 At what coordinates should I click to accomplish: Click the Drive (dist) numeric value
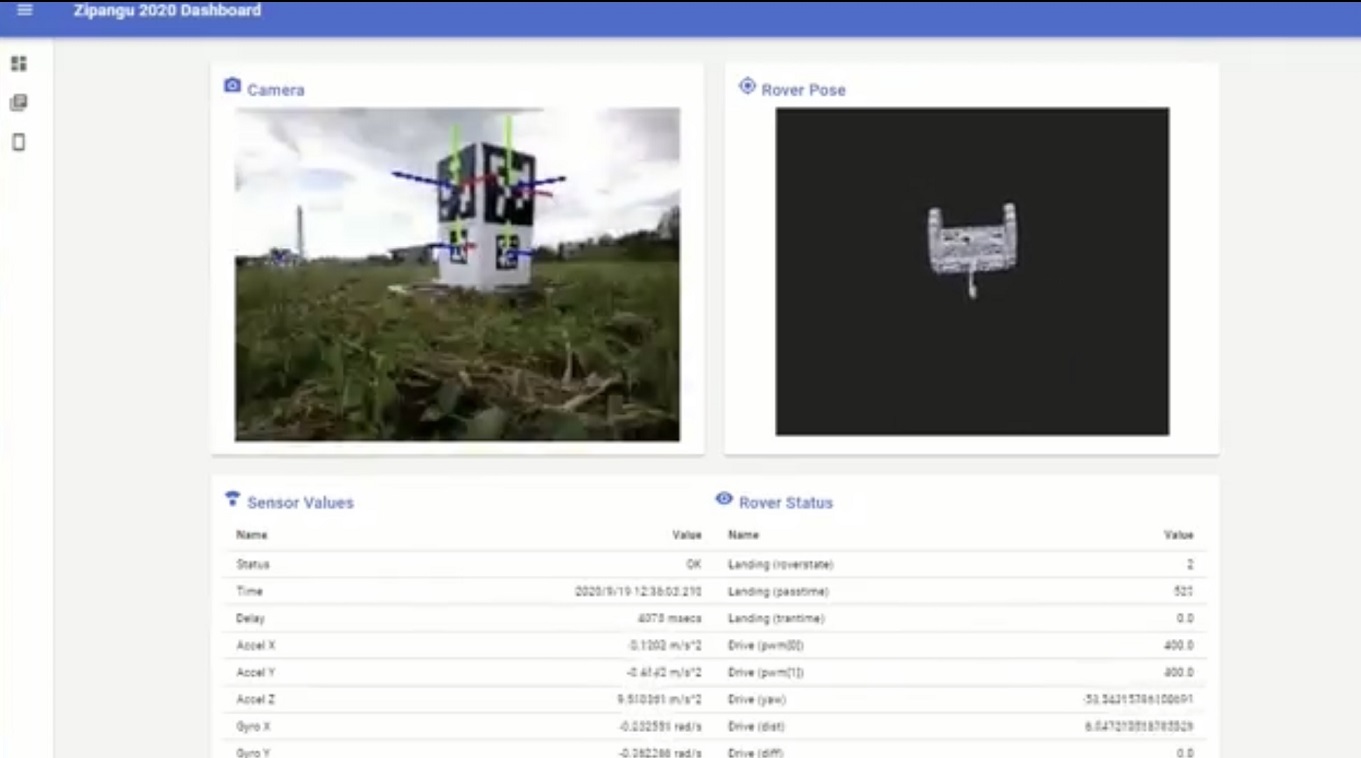coord(1139,726)
